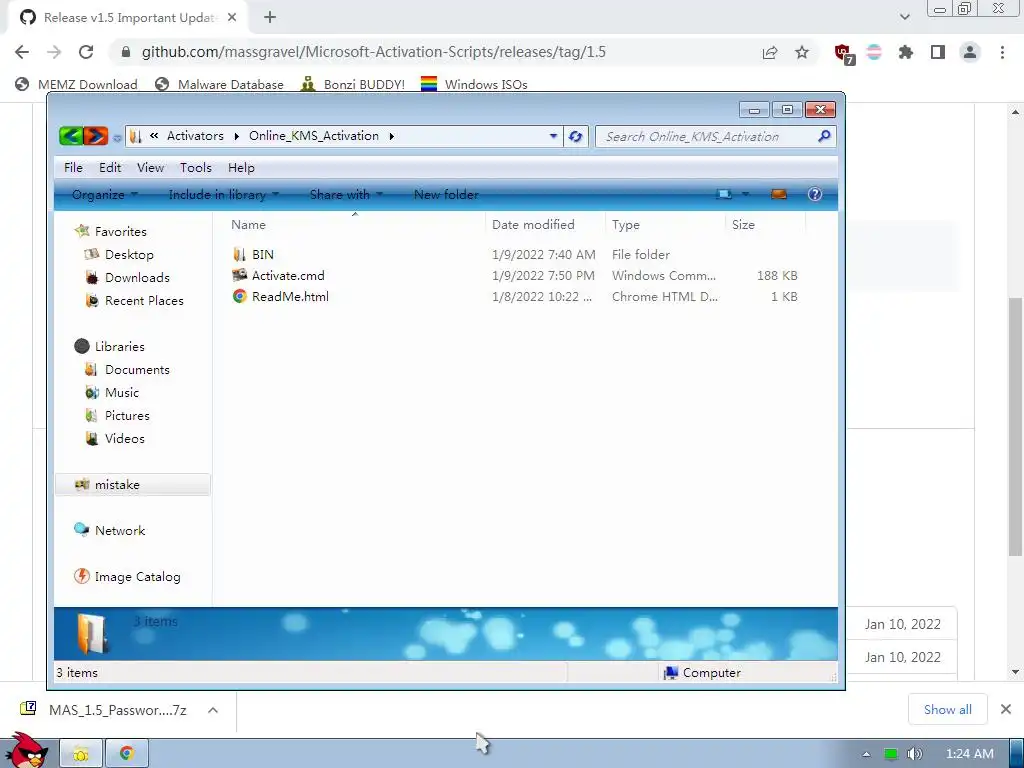Open the Chrome side panel icon
Screen dimensions: 1024x768
pos(938,52)
